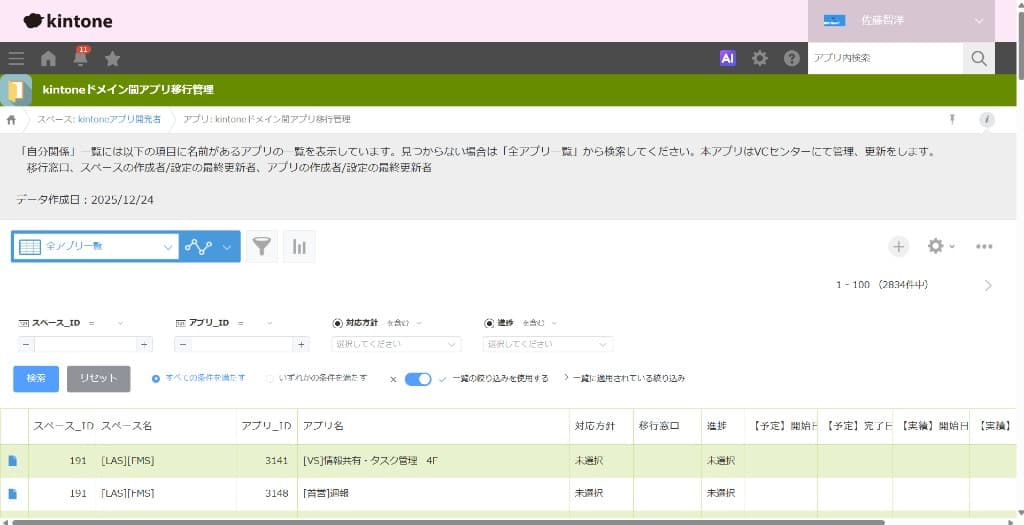Open the favorites star icon

[112, 59]
